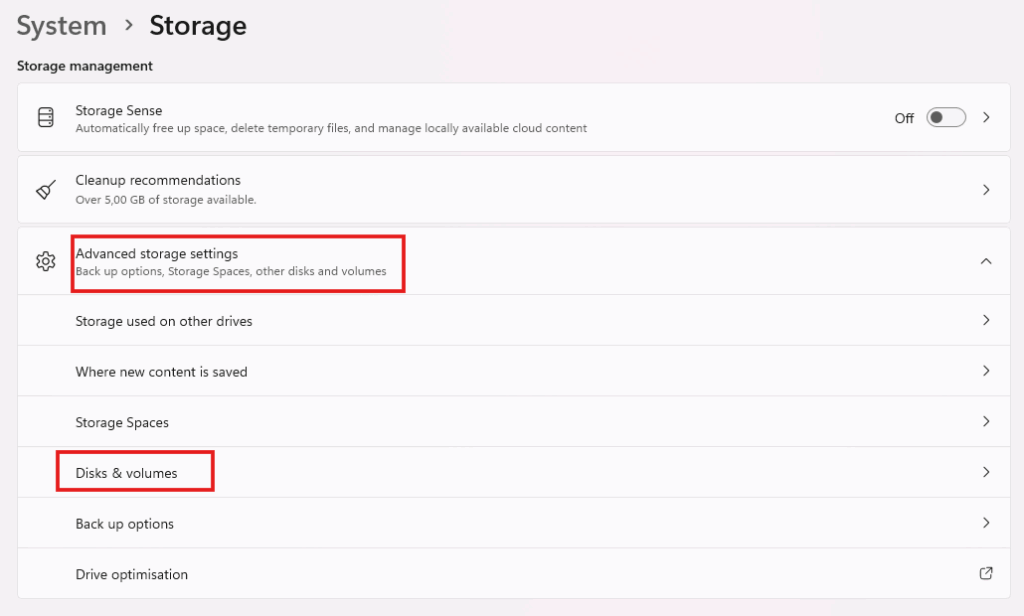Open Disks & volumes
Screen dimensions: 1024x616
pos(513,472)
